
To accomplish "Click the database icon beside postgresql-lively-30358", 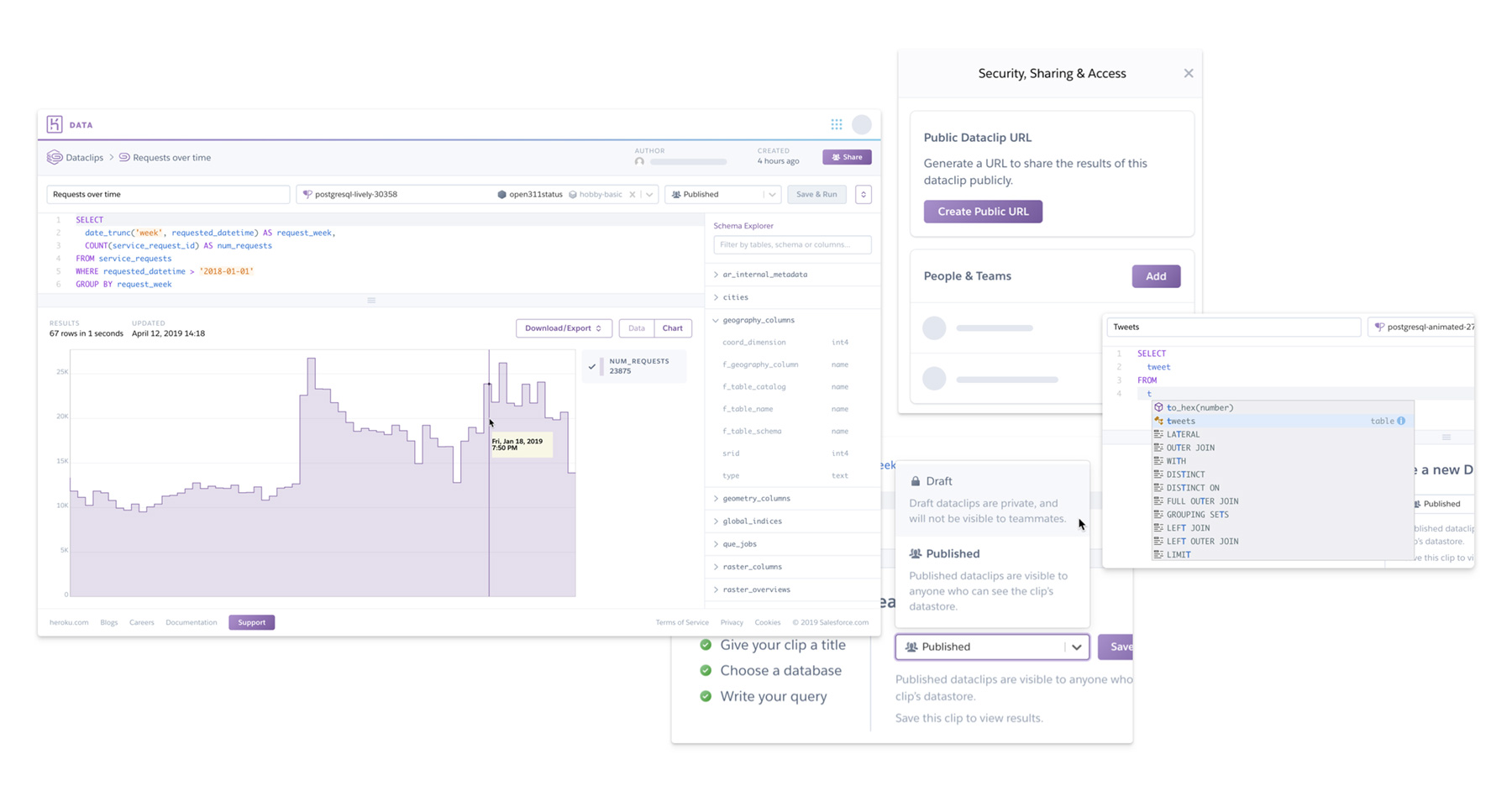I will (x=307, y=194).
